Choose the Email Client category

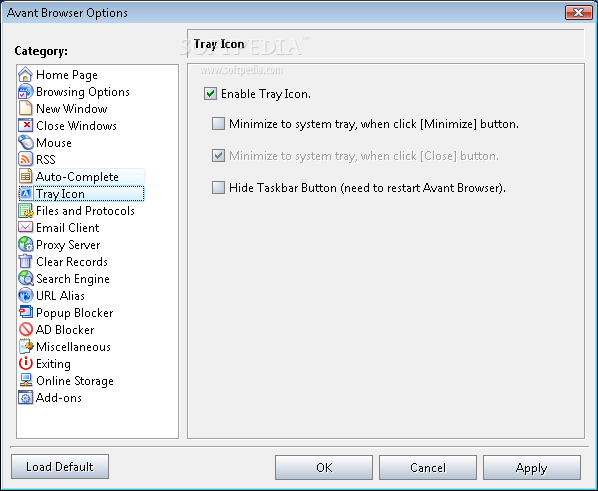(68, 228)
